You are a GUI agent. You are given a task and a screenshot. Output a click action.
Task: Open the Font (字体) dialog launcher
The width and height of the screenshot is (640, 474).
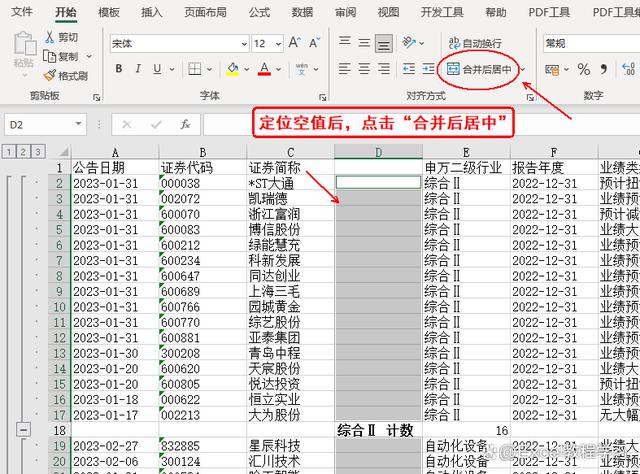(x=322, y=97)
